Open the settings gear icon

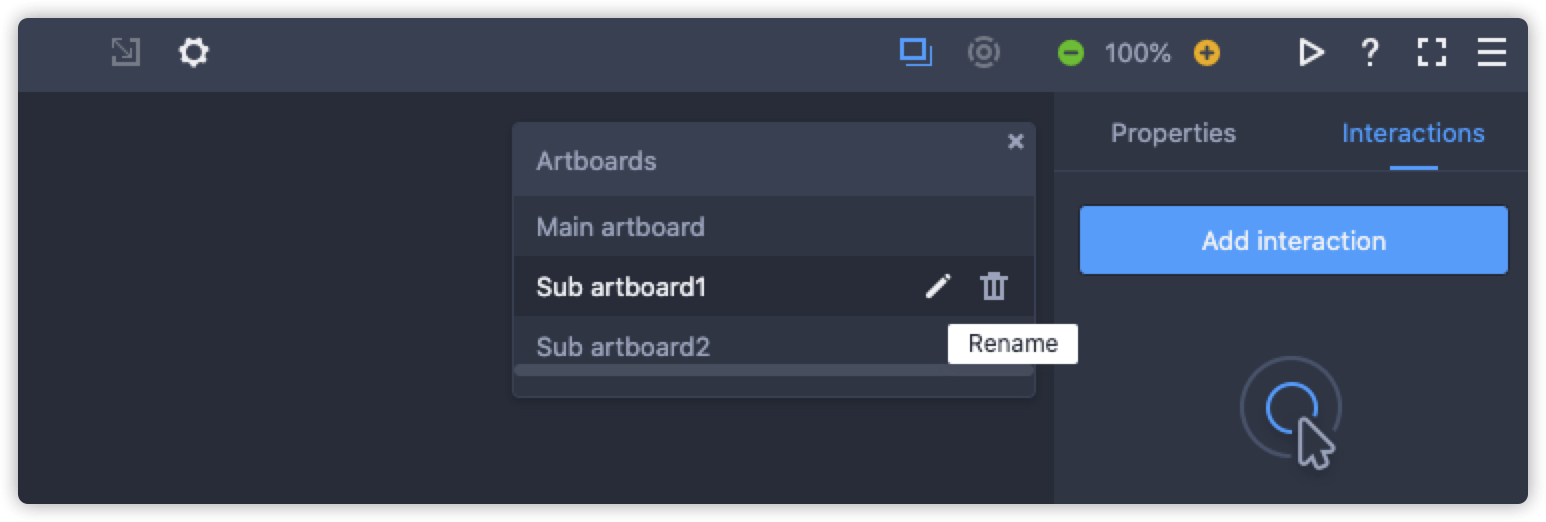pos(193,52)
